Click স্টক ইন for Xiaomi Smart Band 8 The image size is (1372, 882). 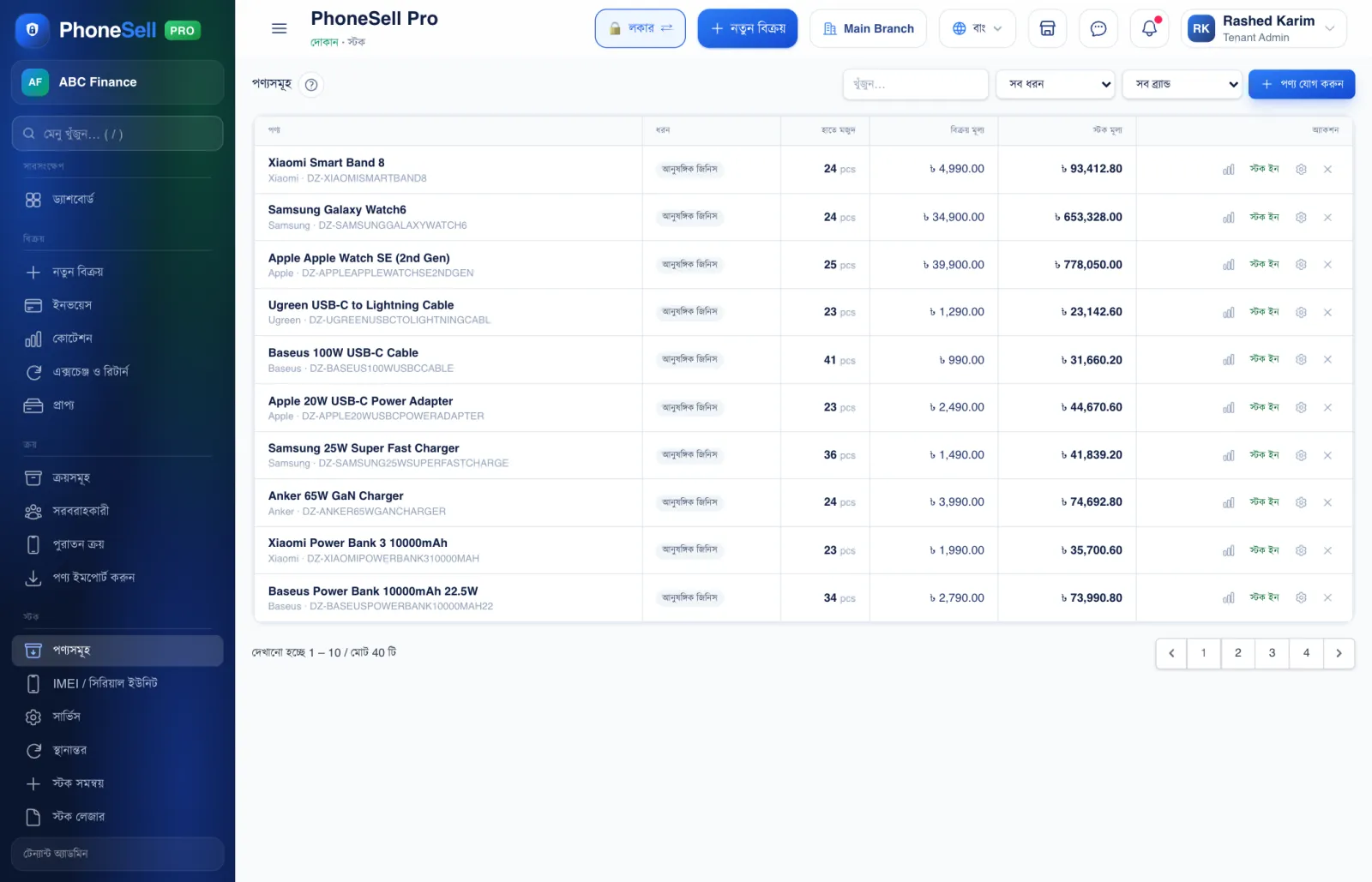(x=1264, y=169)
